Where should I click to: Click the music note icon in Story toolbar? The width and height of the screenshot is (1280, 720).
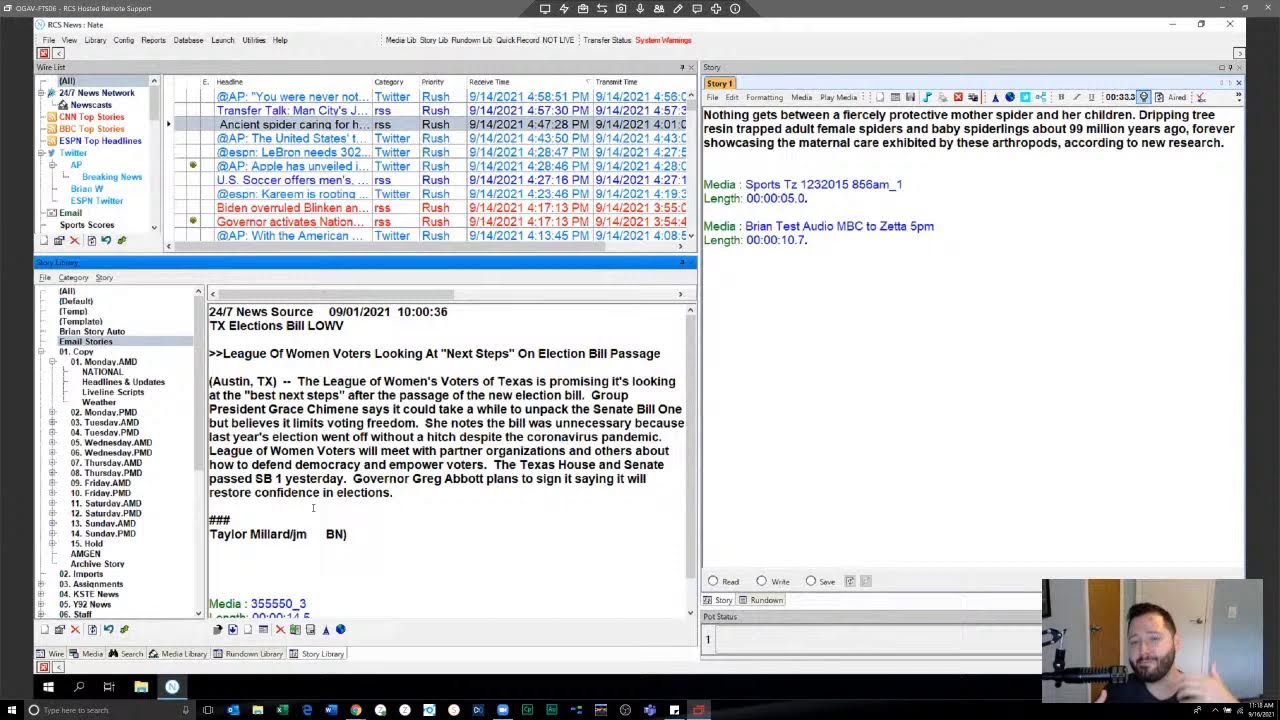(x=927, y=97)
